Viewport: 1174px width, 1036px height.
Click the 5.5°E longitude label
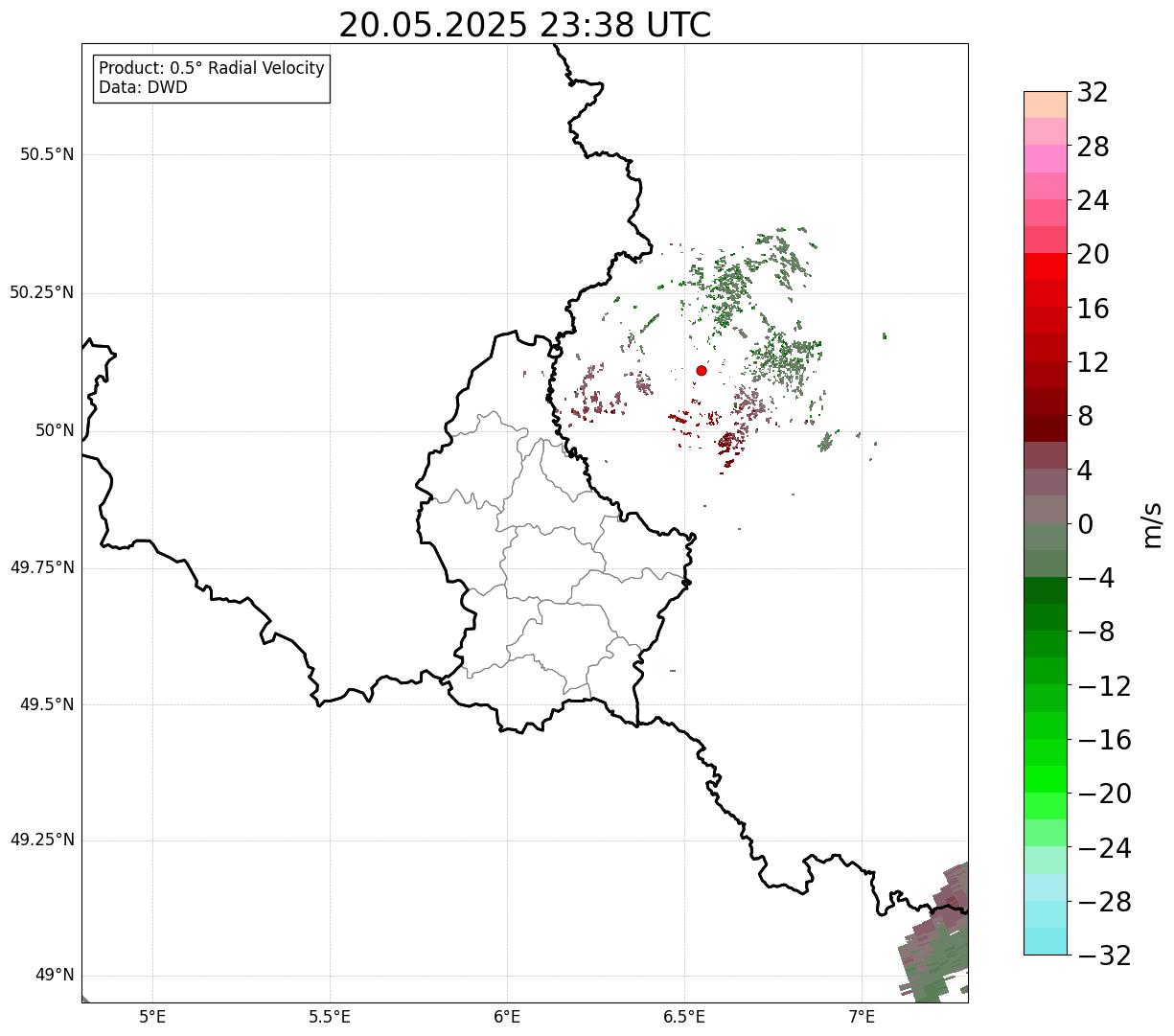coord(330,1017)
